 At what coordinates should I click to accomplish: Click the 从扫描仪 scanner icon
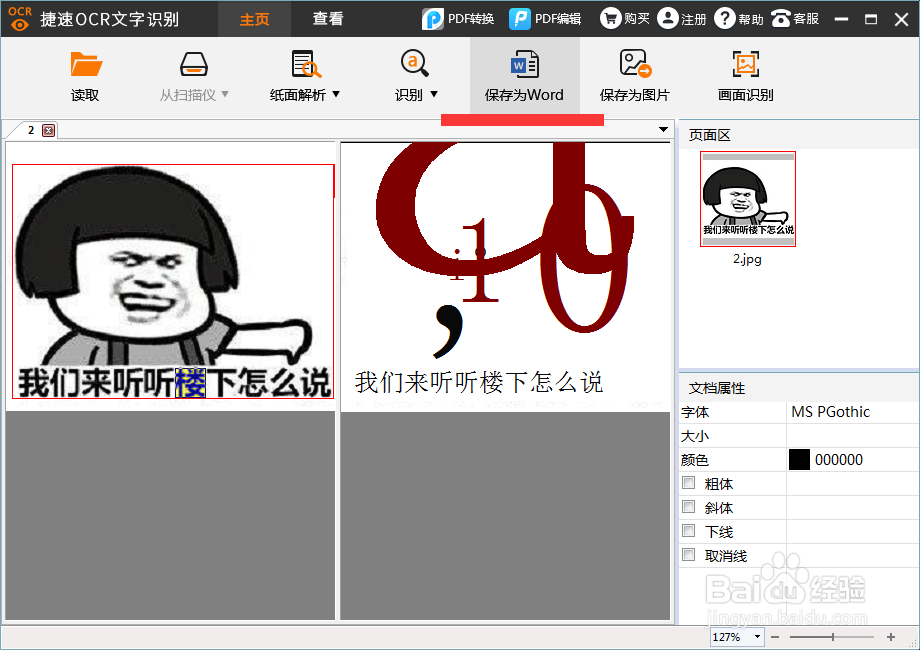pos(194,65)
